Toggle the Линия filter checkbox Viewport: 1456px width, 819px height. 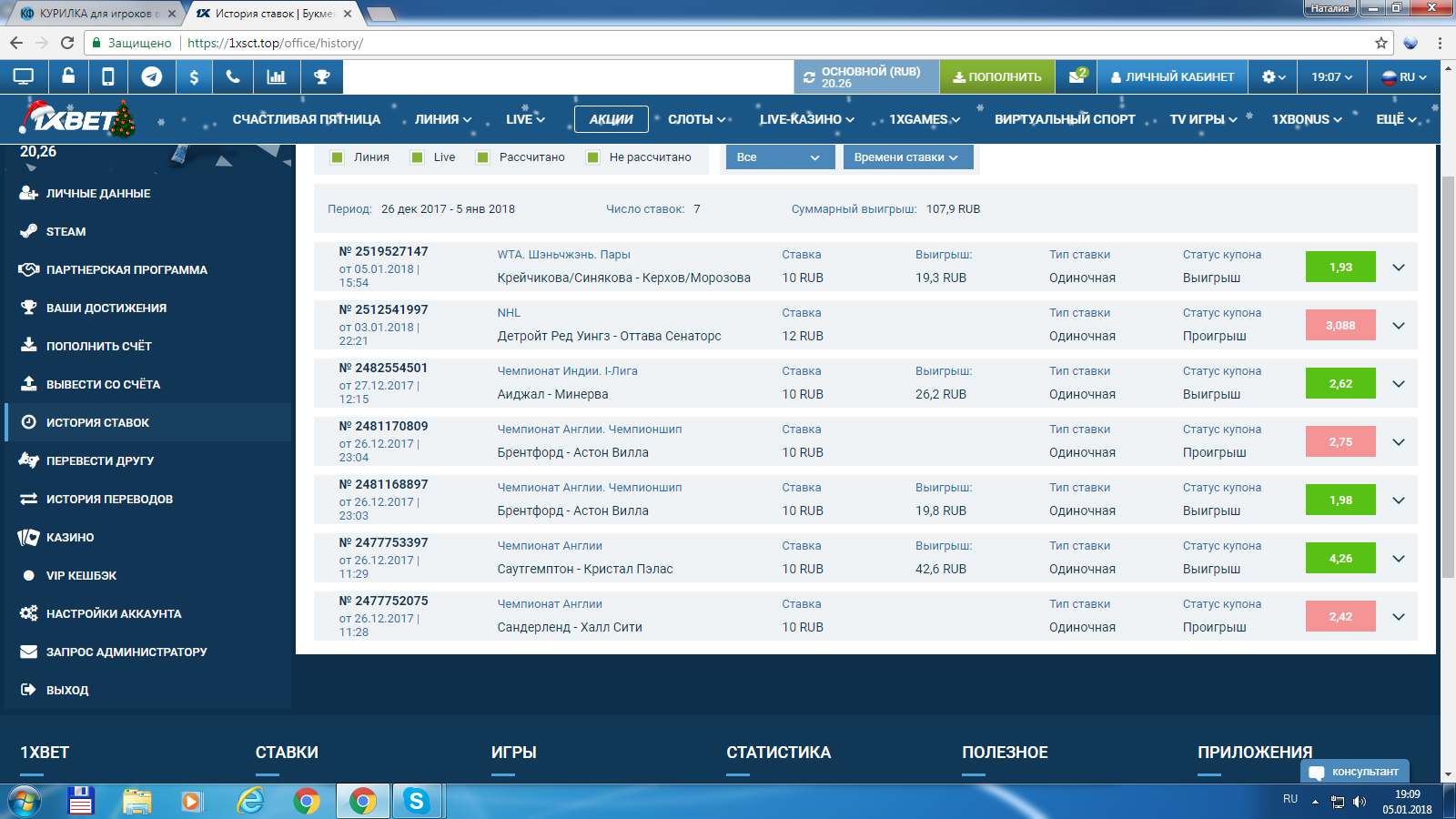(338, 157)
